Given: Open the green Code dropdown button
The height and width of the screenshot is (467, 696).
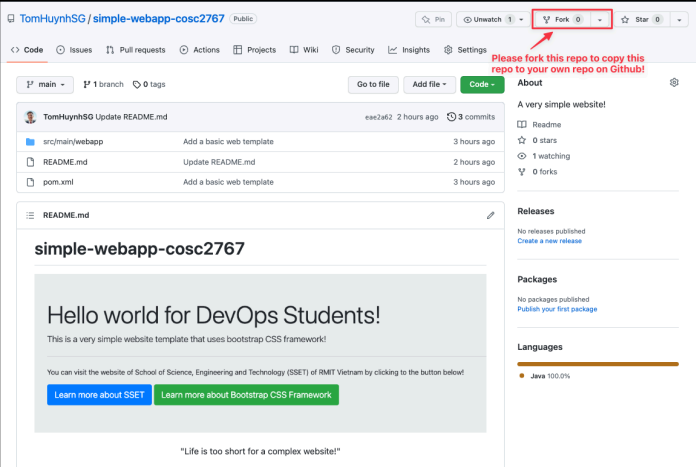Looking at the screenshot, I should tap(482, 84).
